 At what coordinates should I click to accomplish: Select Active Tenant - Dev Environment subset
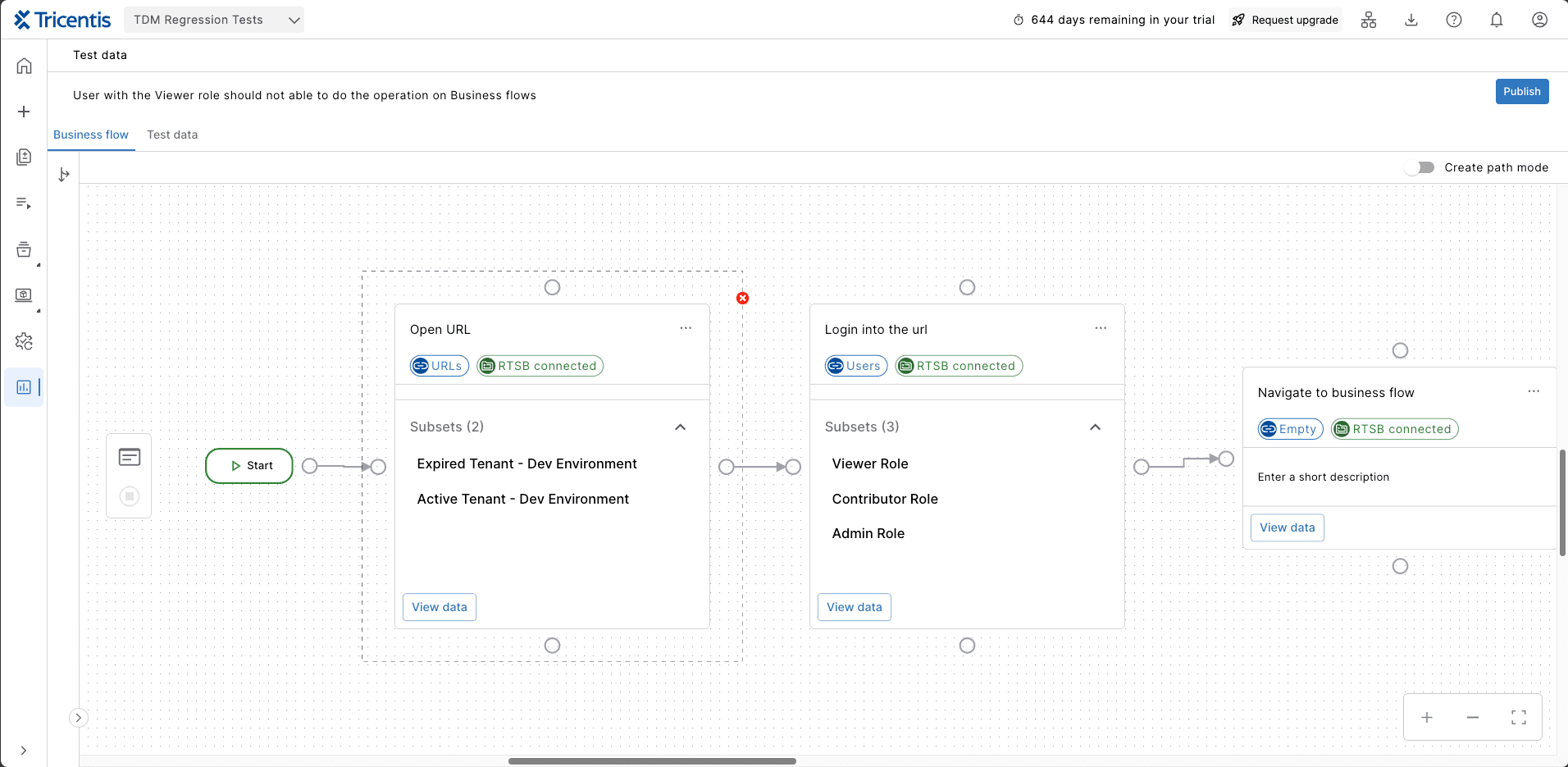pyautogui.click(x=523, y=499)
